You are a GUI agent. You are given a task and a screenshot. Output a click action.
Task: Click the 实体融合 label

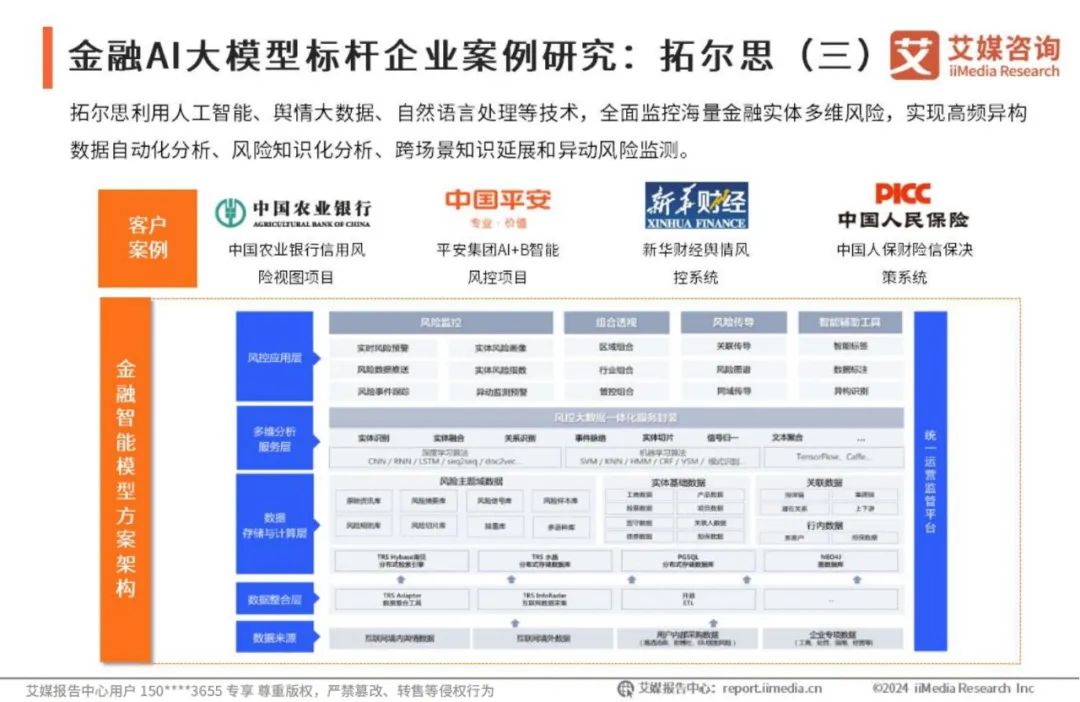(x=448, y=438)
